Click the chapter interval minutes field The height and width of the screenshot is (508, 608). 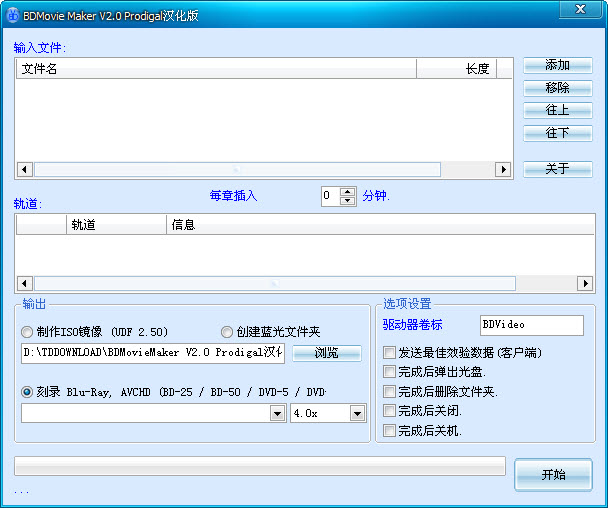tap(331, 196)
